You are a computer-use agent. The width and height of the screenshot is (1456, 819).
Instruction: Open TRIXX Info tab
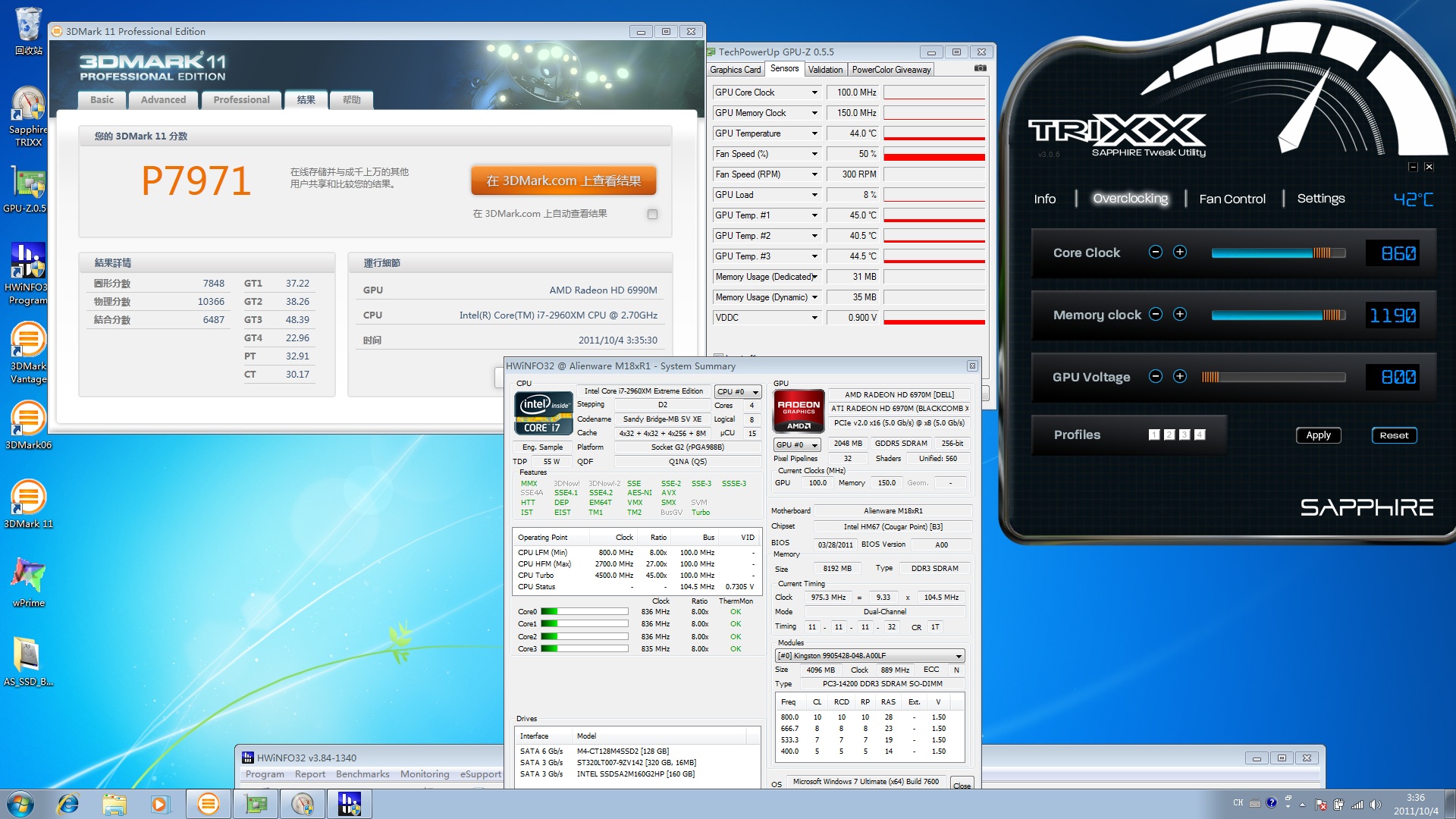pyautogui.click(x=1044, y=199)
